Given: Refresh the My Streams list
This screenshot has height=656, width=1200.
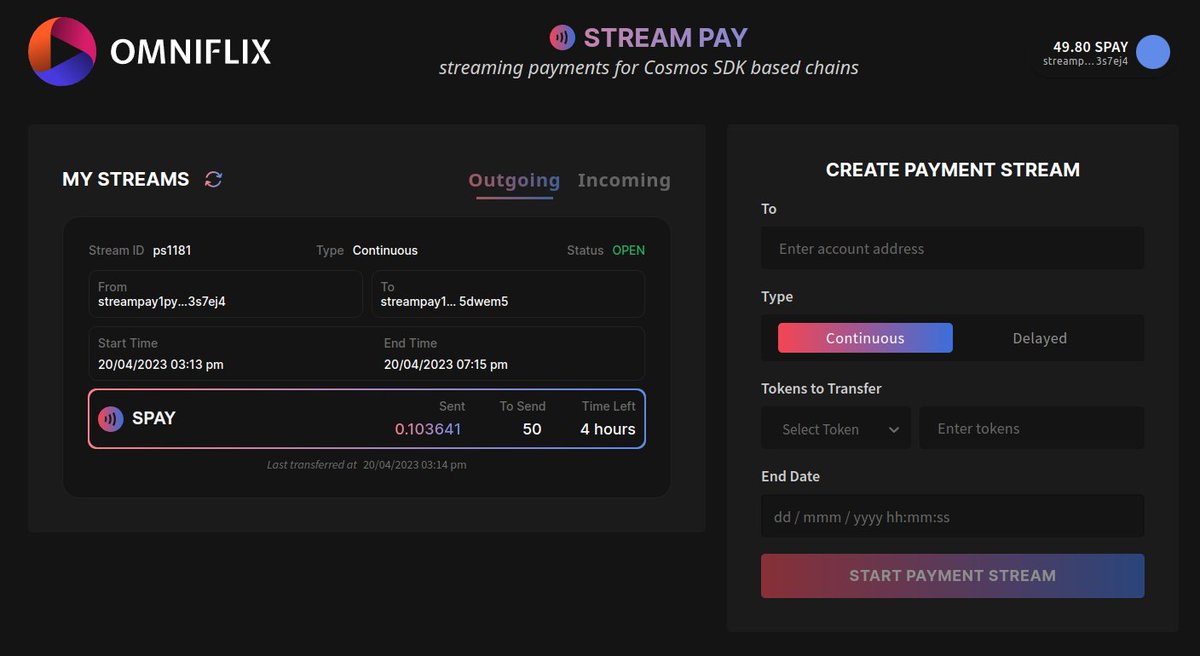Looking at the screenshot, I should click(213, 179).
